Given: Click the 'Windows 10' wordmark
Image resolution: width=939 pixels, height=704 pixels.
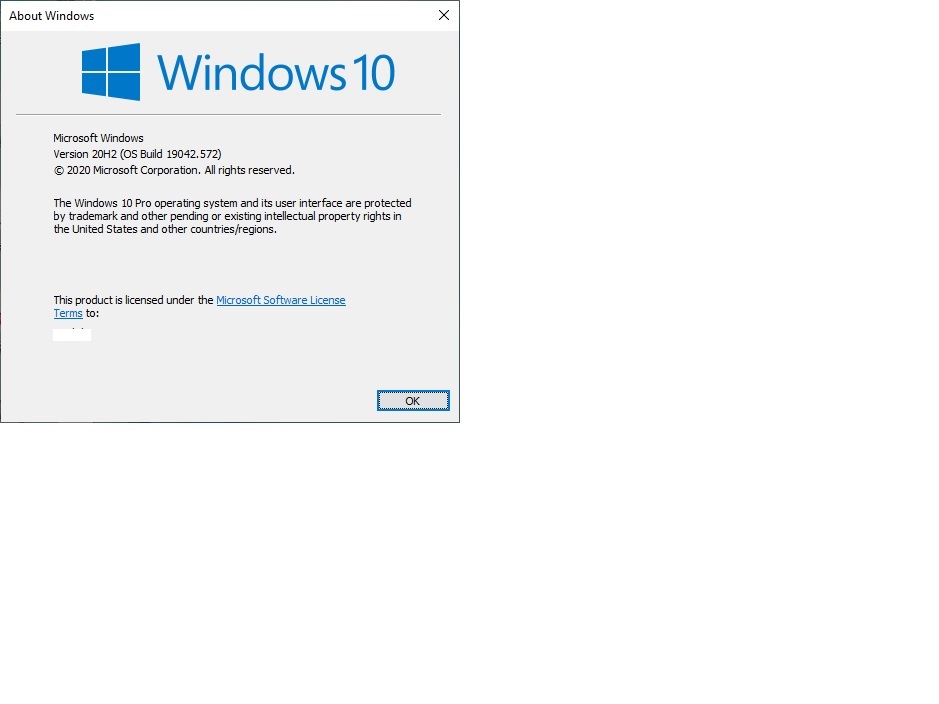Looking at the screenshot, I should tap(276, 72).
